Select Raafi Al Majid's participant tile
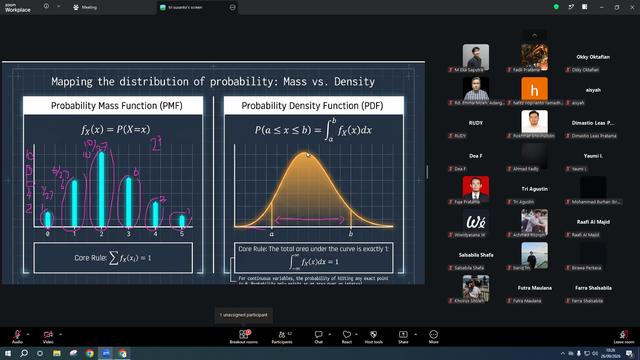The width and height of the screenshot is (640, 360). (x=593, y=224)
